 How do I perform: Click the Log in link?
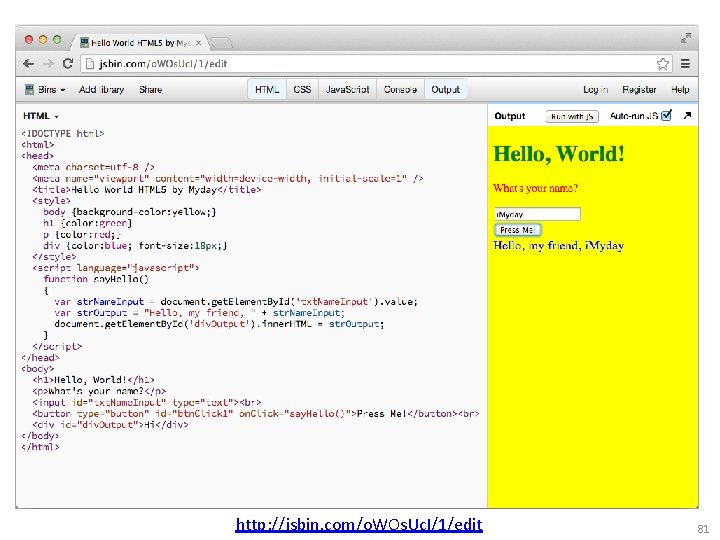[x=596, y=90]
